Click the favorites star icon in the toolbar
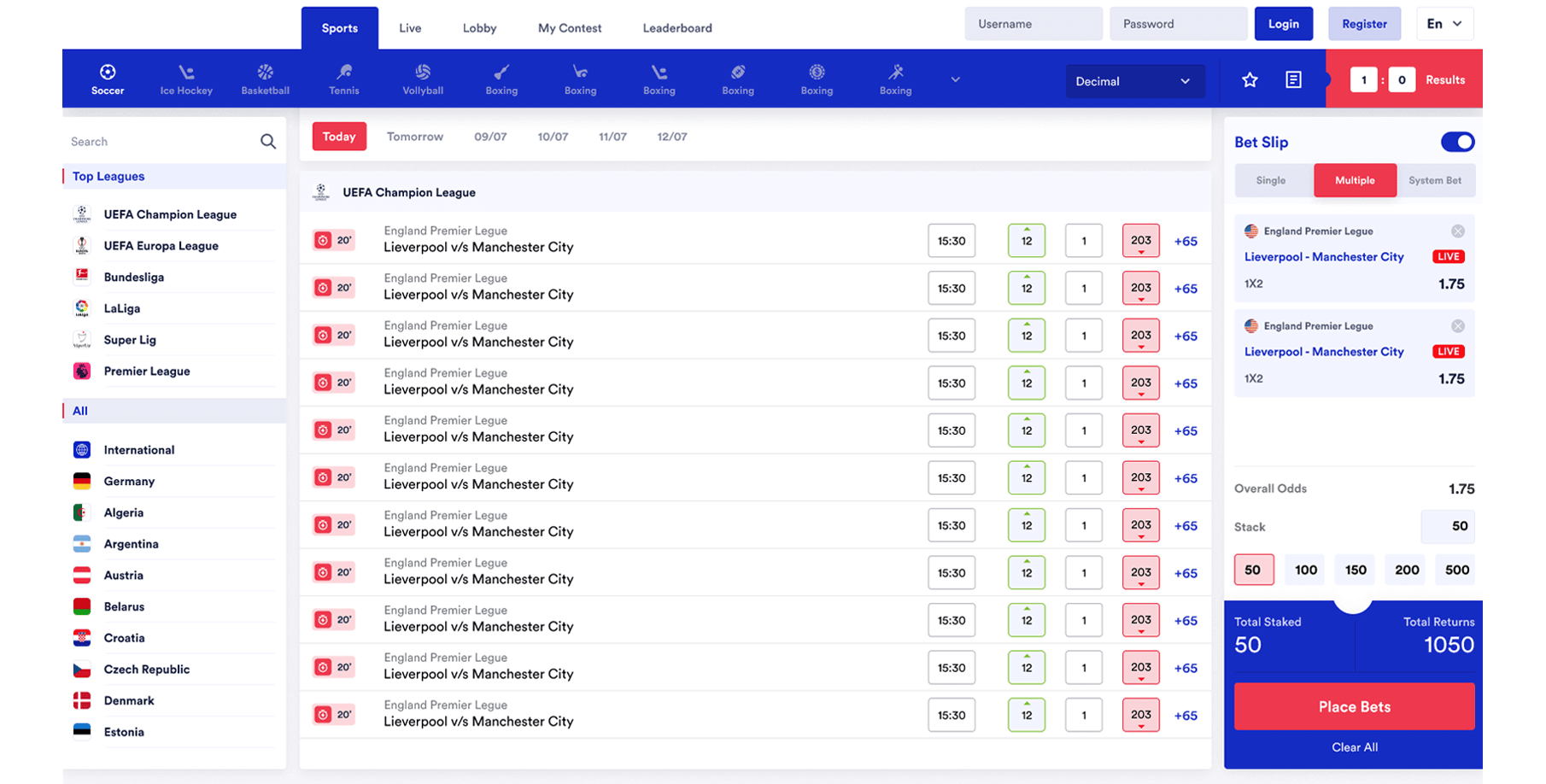Viewport: 1546px width, 784px height. (1250, 79)
